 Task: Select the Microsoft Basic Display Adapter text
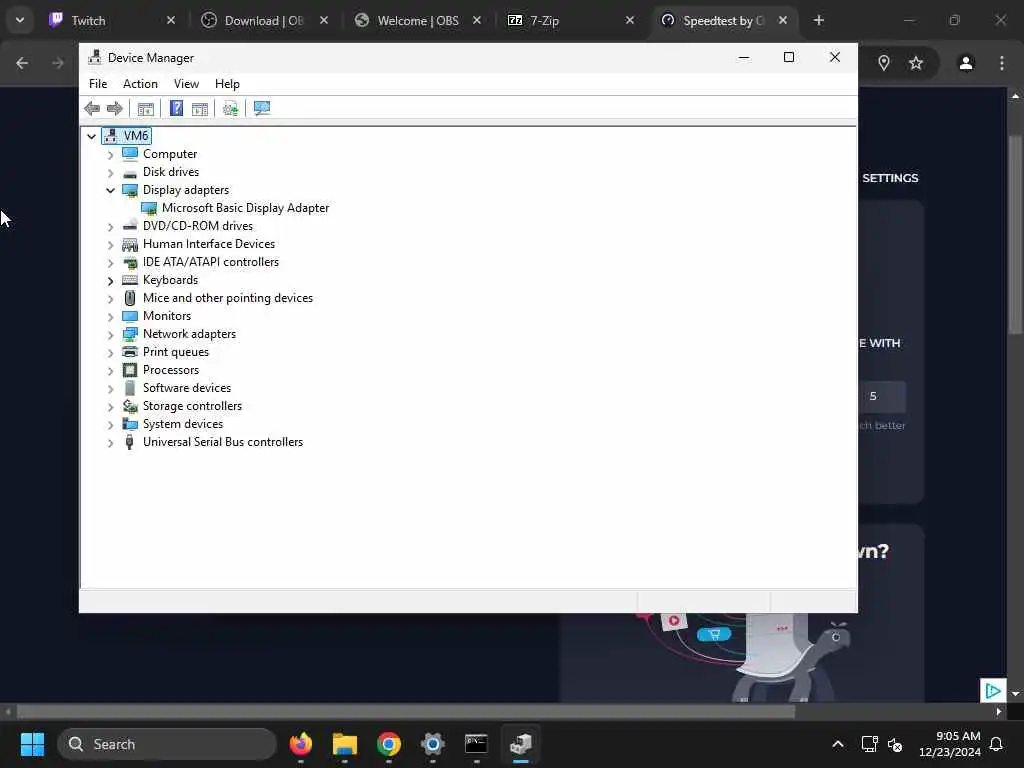coord(246,208)
